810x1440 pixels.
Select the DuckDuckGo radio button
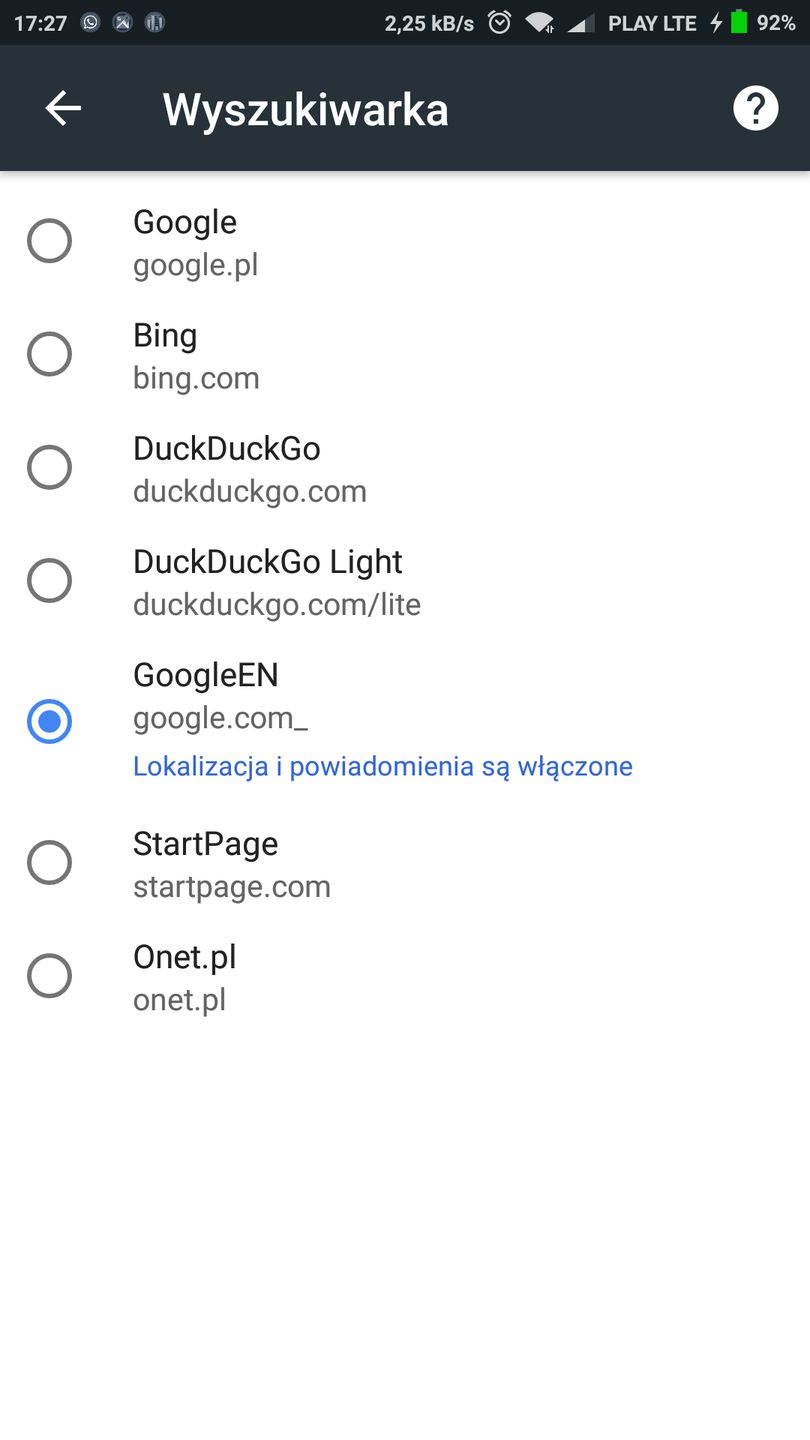pyautogui.click(x=49, y=467)
